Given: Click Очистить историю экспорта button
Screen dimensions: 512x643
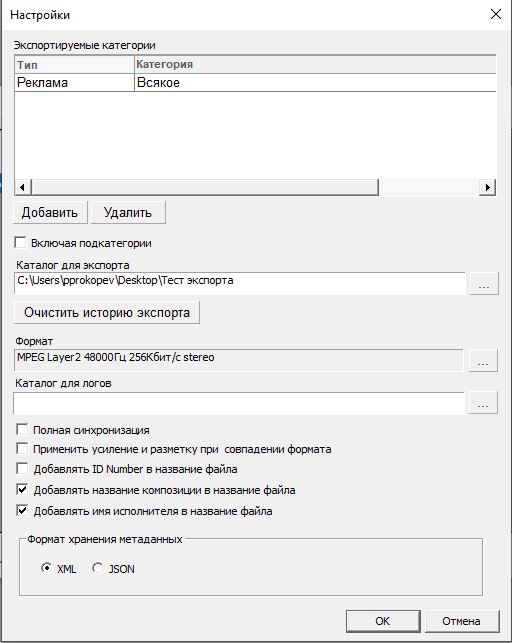Looking at the screenshot, I should (107, 312).
